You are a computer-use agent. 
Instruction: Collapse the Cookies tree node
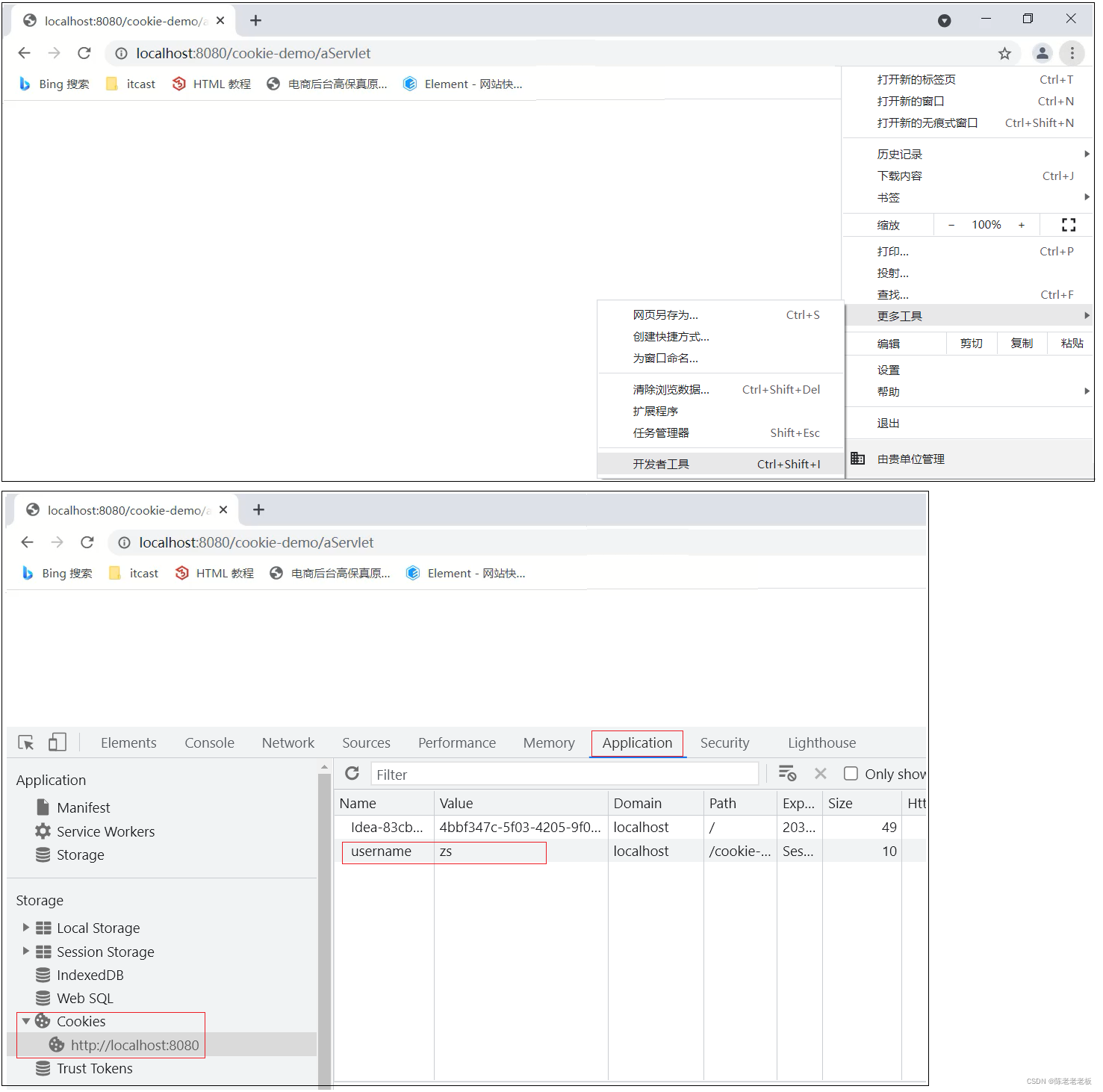point(26,1021)
